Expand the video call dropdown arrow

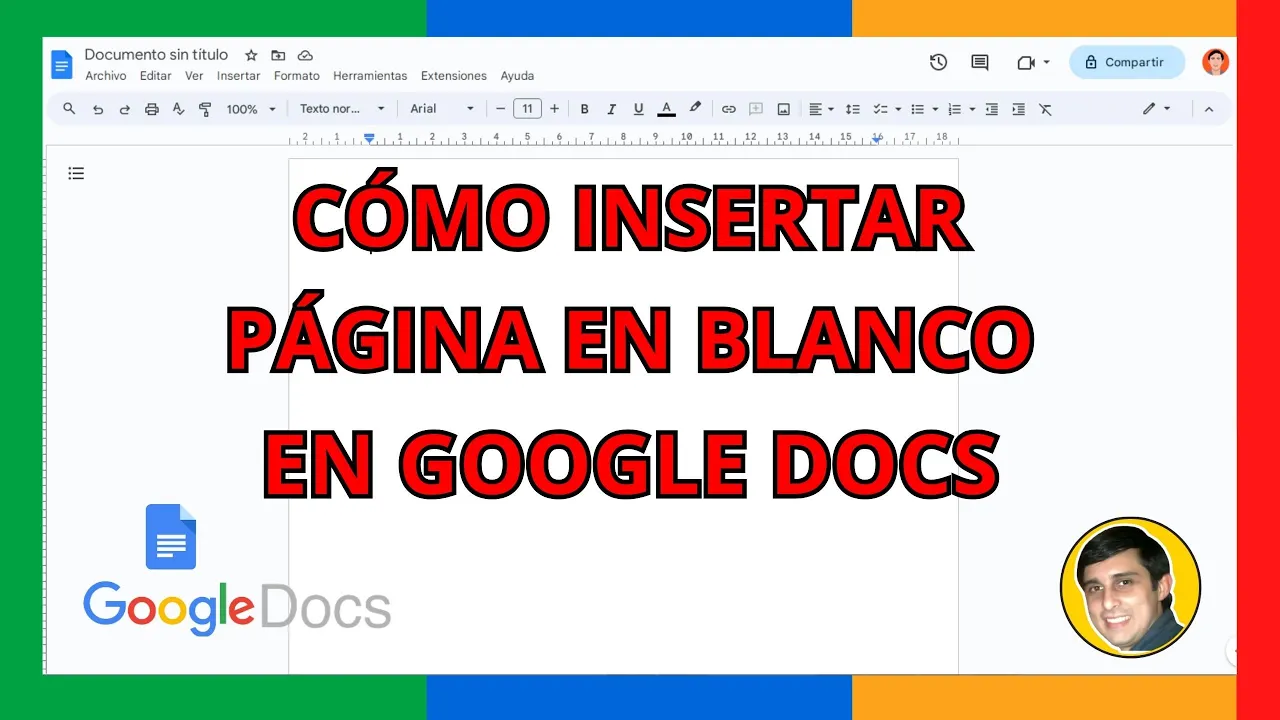tap(1047, 62)
